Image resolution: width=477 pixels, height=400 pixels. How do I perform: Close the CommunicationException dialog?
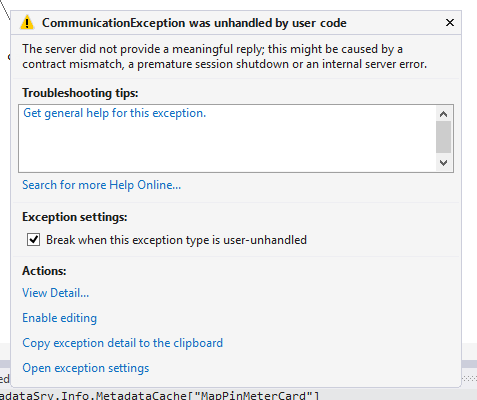click(x=450, y=23)
